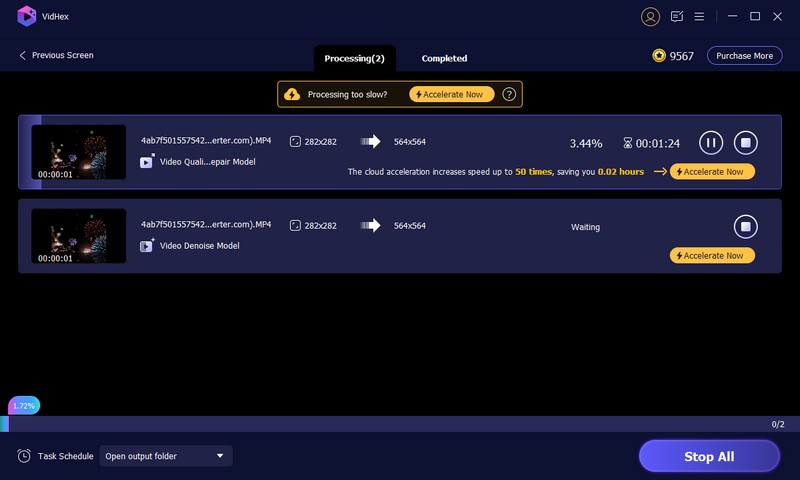The width and height of the screenshot is (800, 480).
Task: Click the Task Schedule alarm clock icon
Action: [24, 456]
